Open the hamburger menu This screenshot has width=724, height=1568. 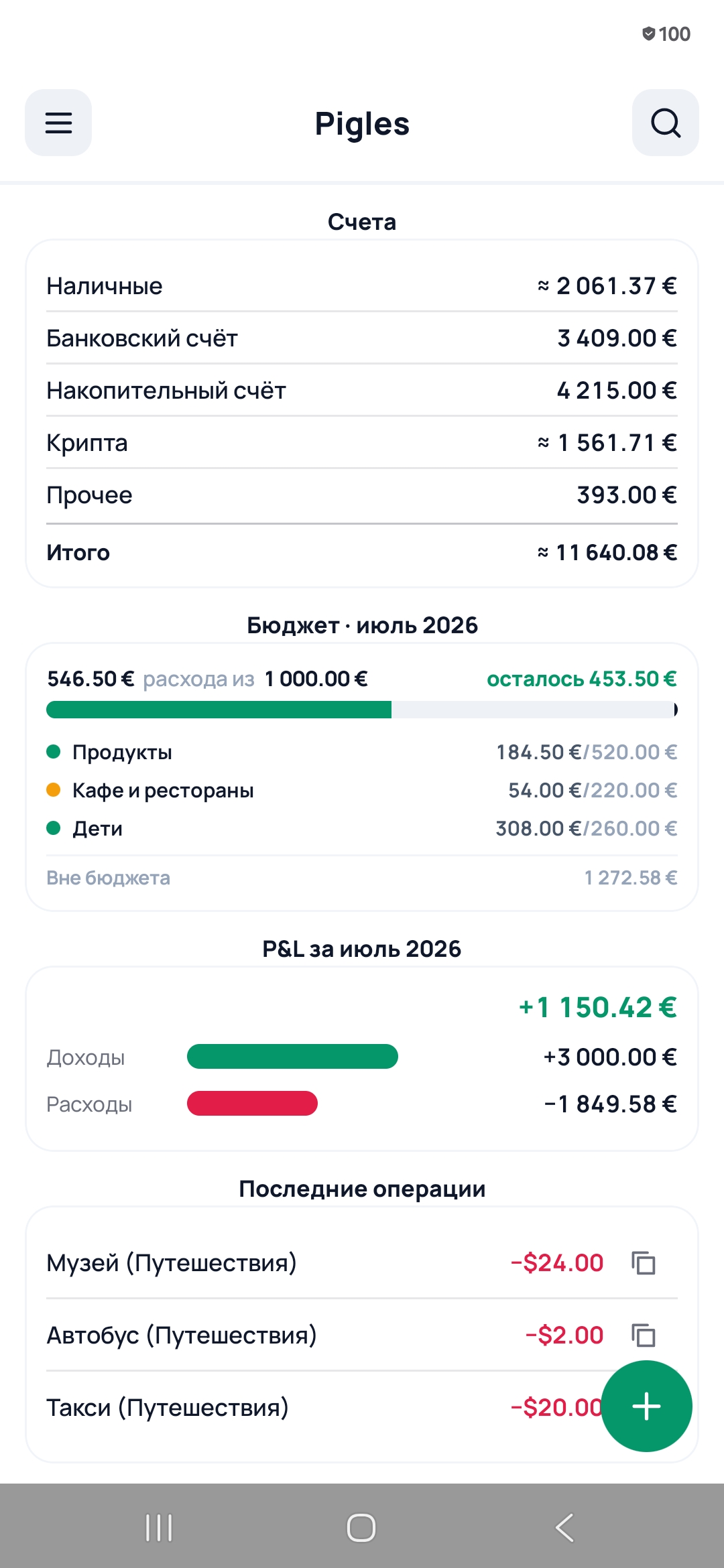click(x=58, y=123)
